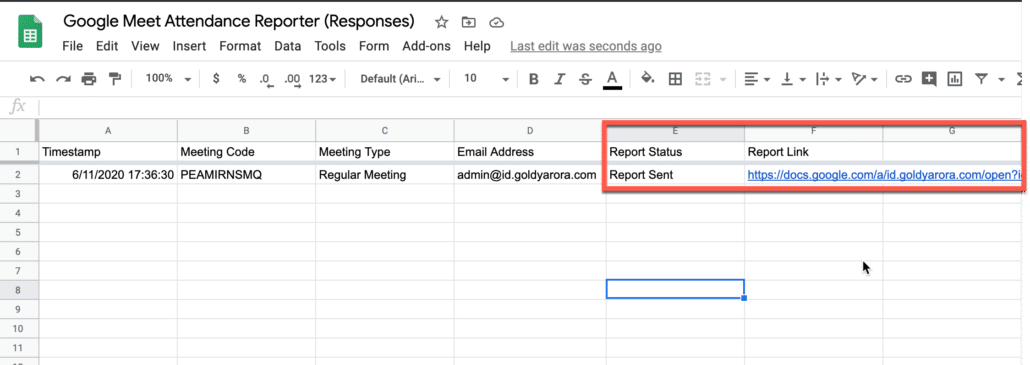Open text color picker
The height and width of the screenshot is (365, 1030).
pyautogui.click(x=612, y=80)
